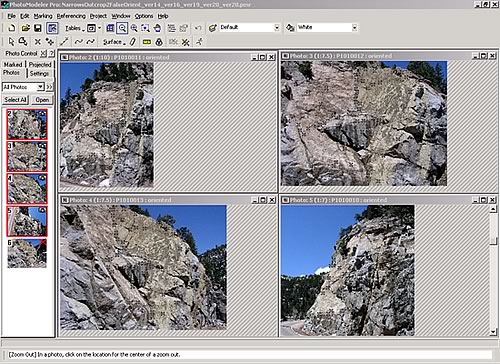This screenshot has width=500, height=364.
Task: Select the line marking tool icon
Action: (x=64, y=42)
